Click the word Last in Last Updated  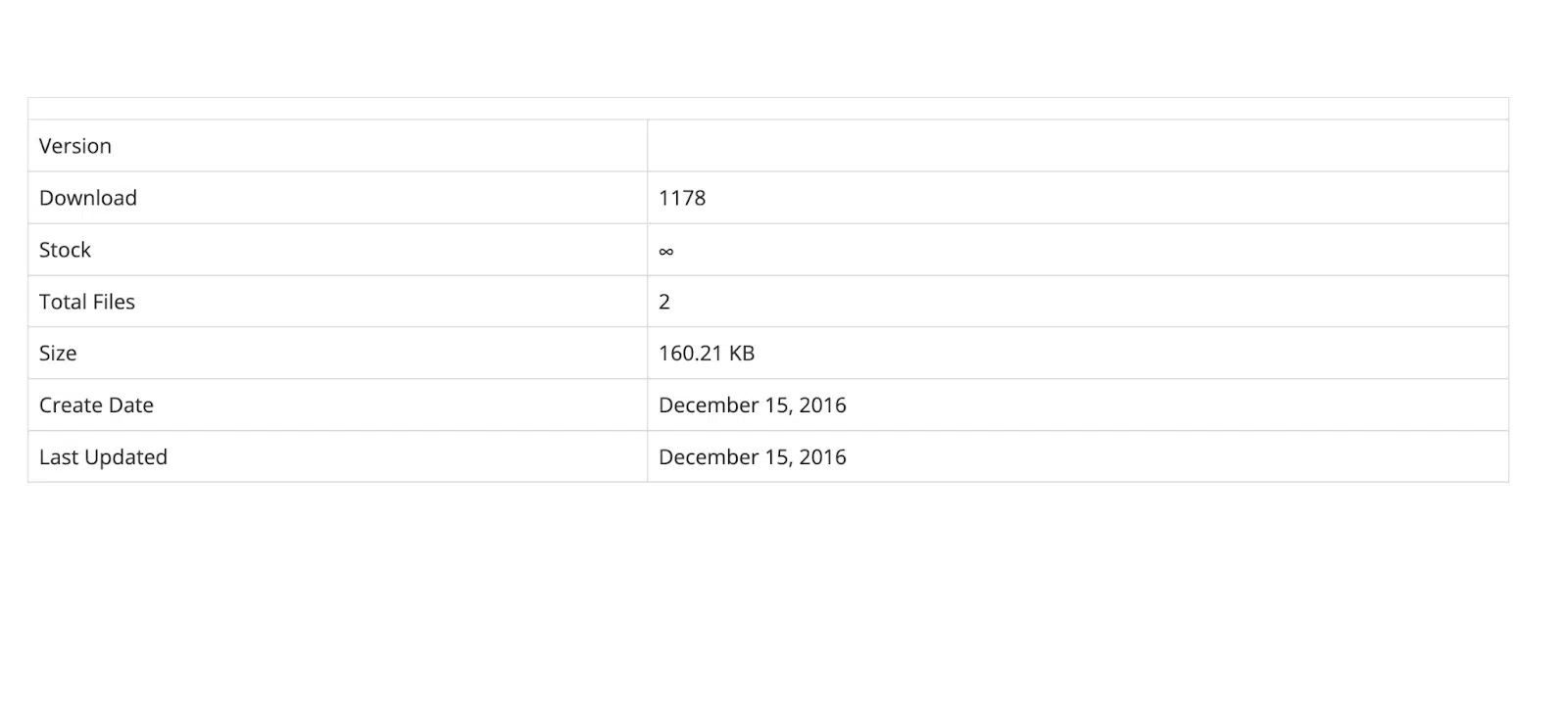pyautogui.click(x=58, y=457)
